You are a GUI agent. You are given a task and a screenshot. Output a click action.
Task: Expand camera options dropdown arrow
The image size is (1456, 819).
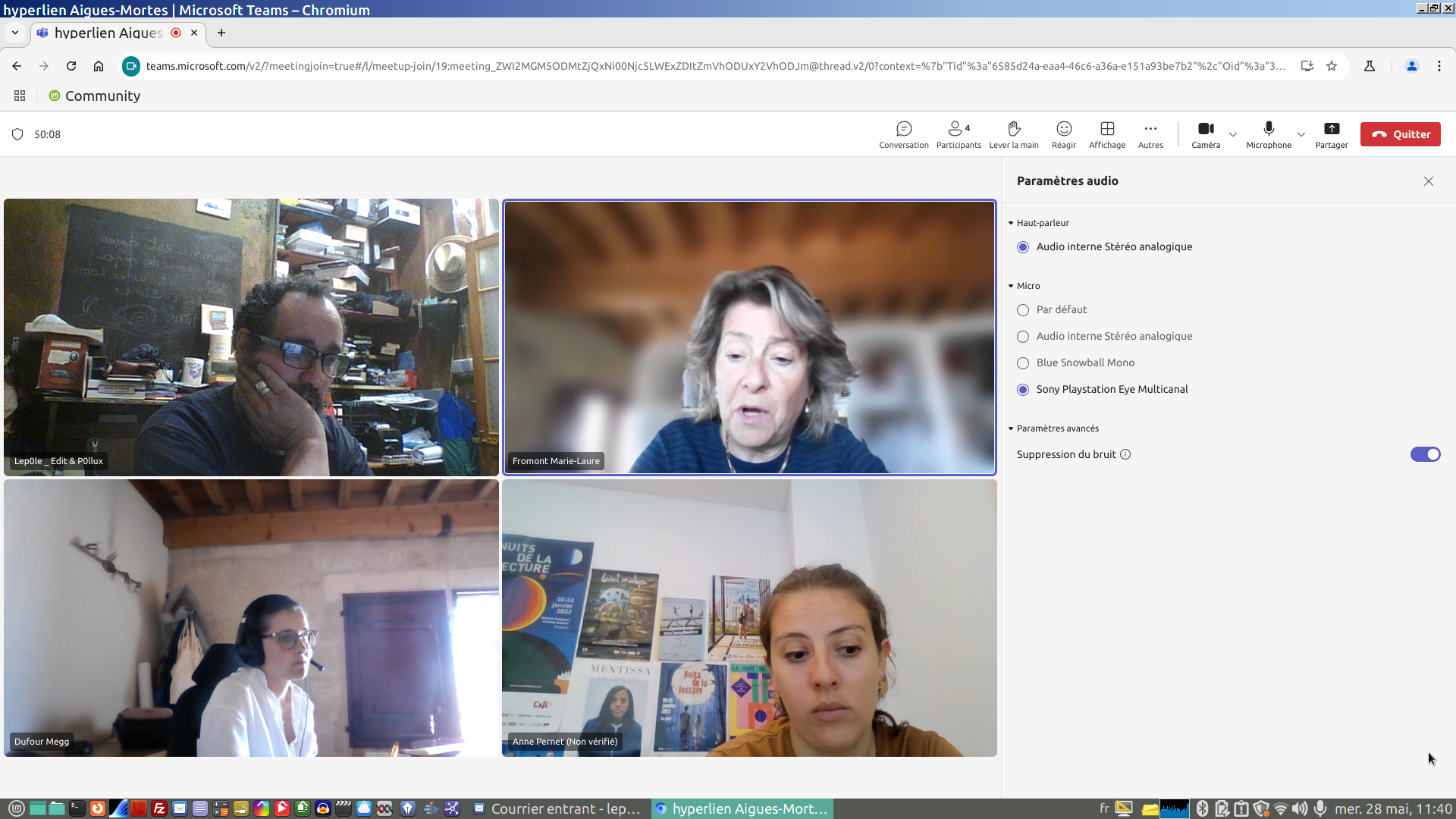coord(1233,134)
